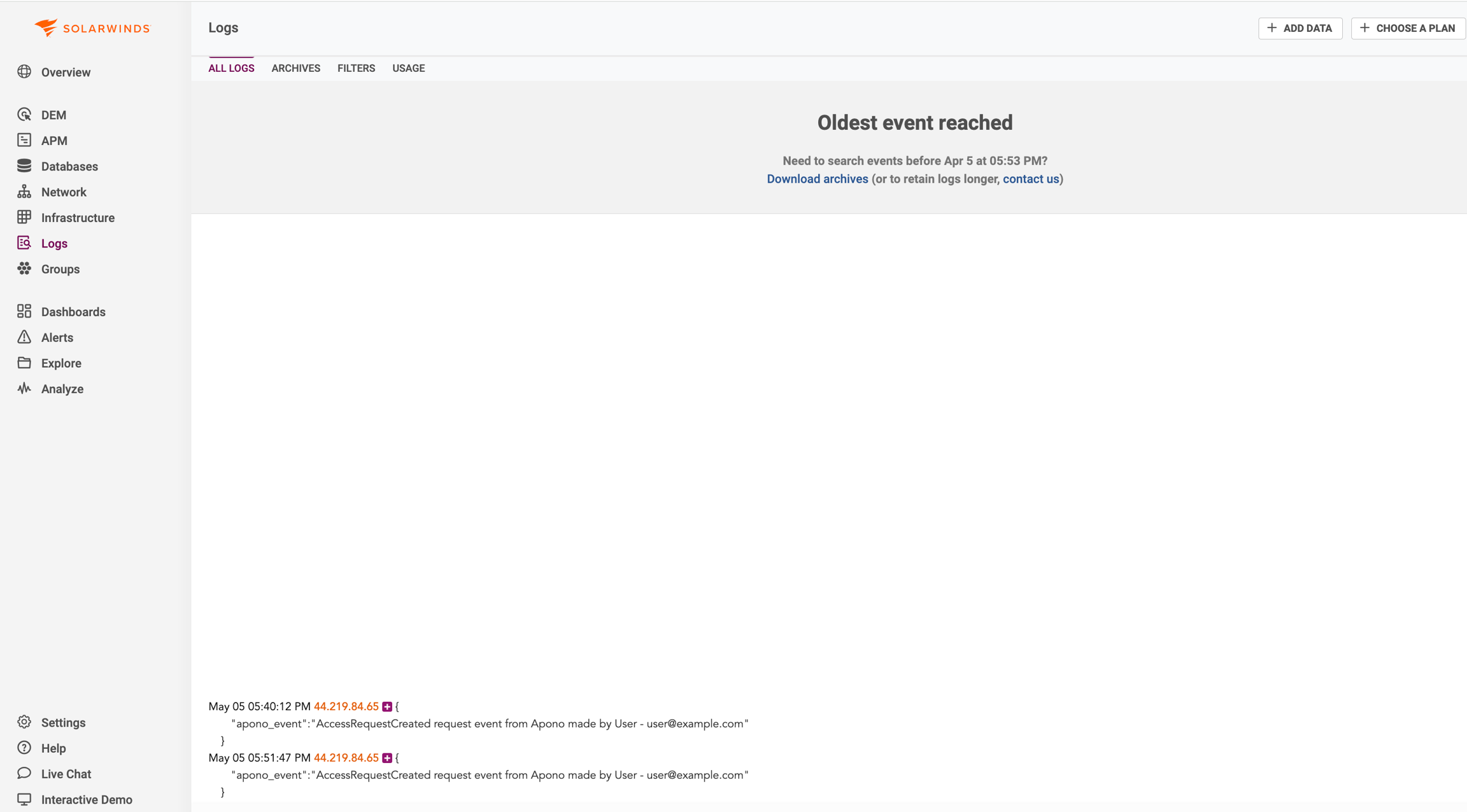Open Settings gear in the sidebar

click(24, 722)
